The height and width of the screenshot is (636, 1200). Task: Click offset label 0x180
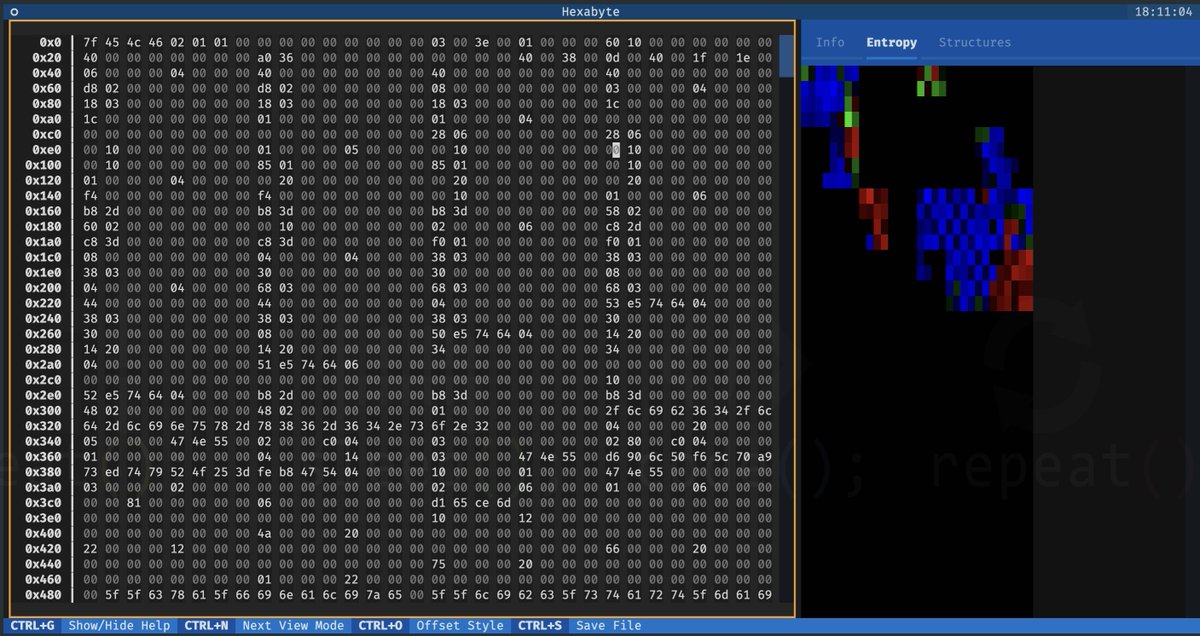[43, 226]
